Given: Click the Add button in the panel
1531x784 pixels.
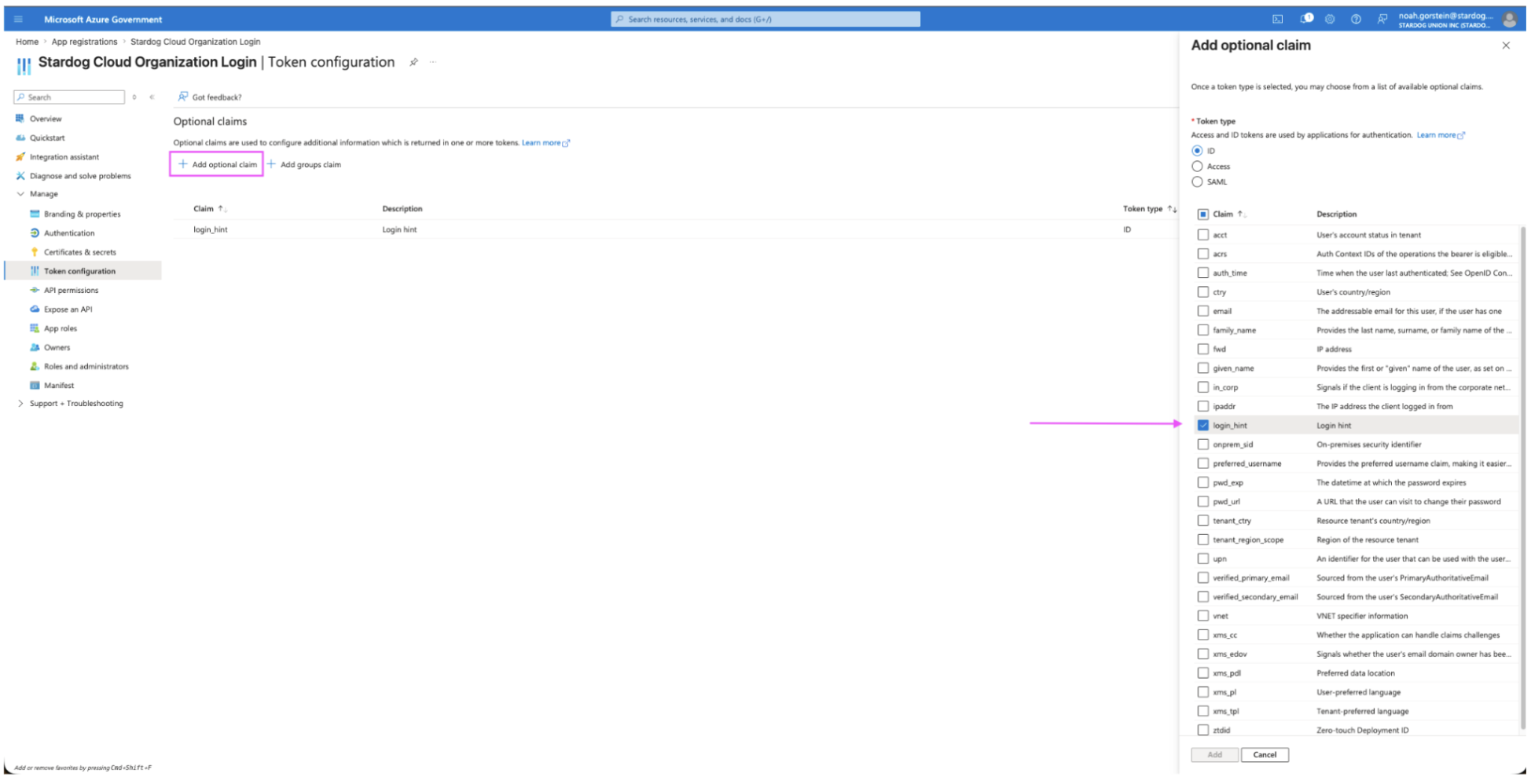Looking at the screenshot, I should (x=1214, y=755).
